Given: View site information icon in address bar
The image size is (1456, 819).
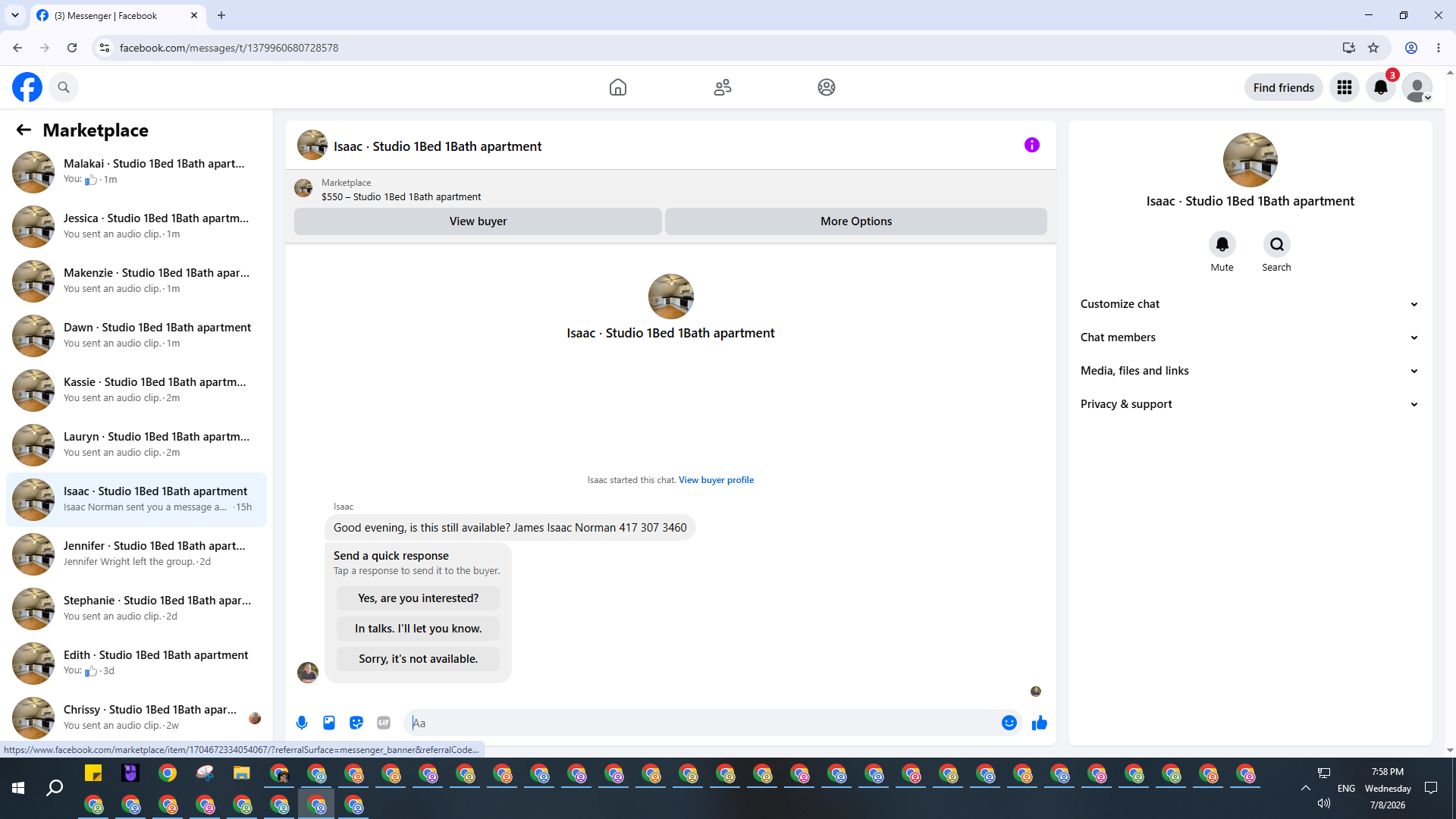Looking at the screenshot, I should coord(105,48).
